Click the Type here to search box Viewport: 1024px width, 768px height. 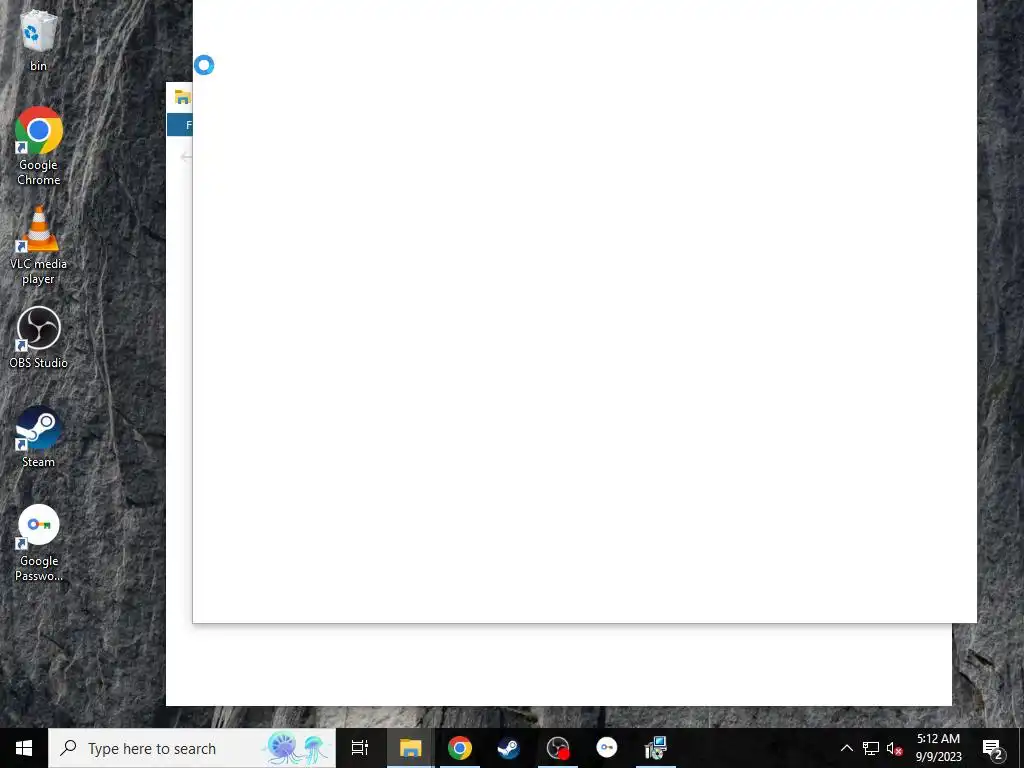[192, 748]
